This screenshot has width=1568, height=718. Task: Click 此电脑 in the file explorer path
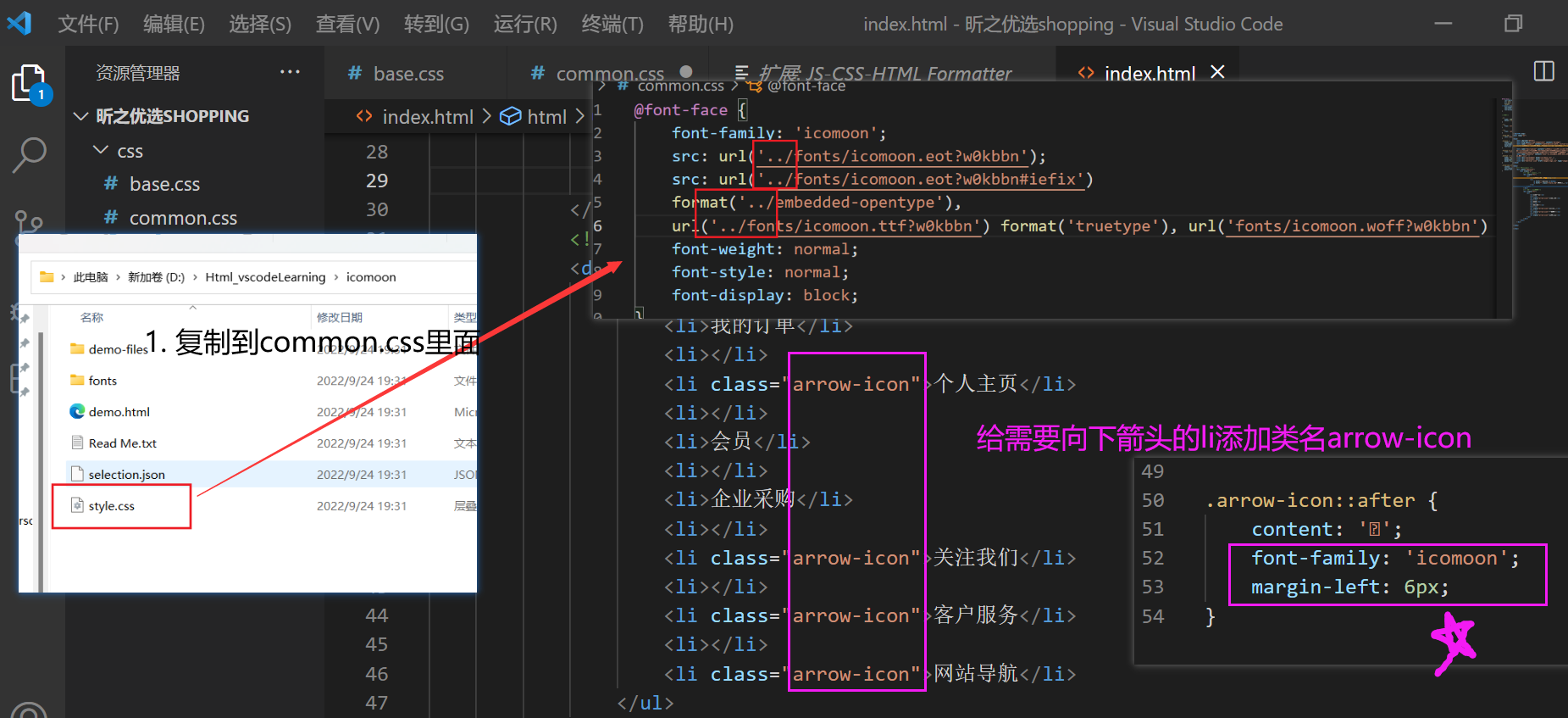pyautogui.click(x=91, y=277)
